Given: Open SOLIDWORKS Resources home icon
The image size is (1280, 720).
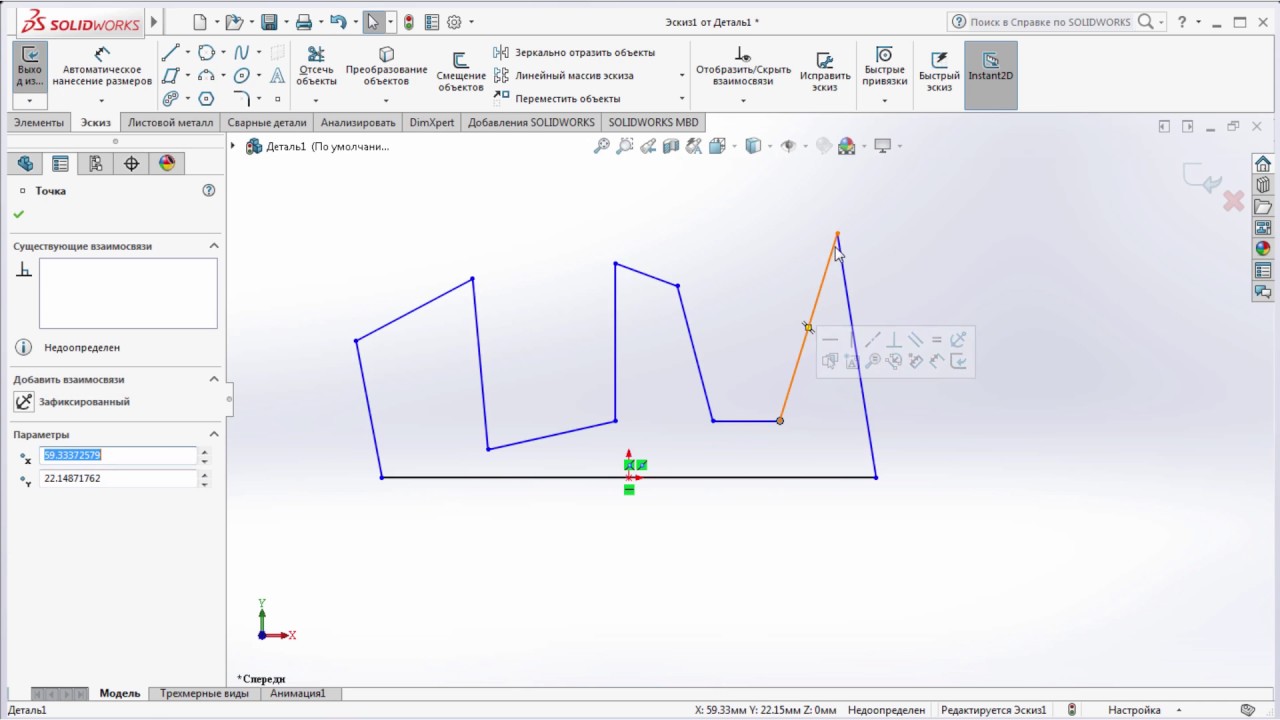Looking at the screenshot, I should click(x=1263, y=164).
